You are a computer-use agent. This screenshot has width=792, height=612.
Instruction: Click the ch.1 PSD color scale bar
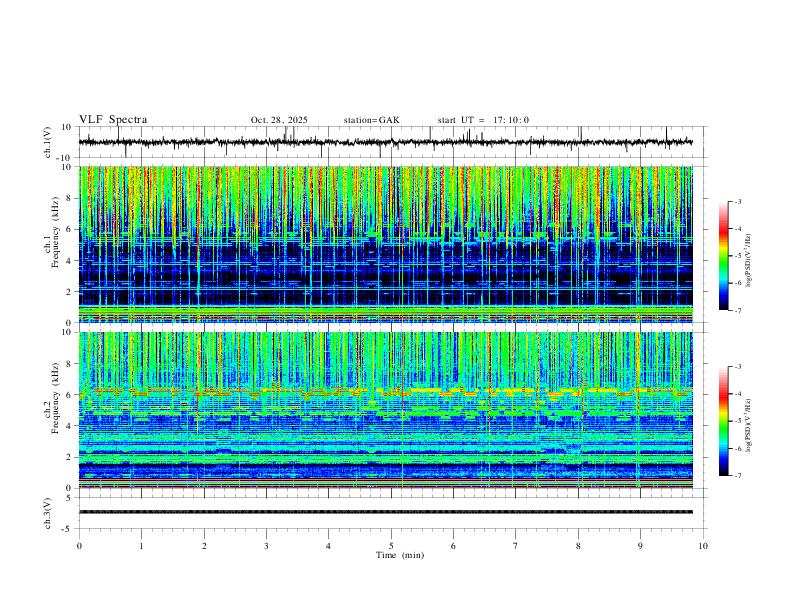coord(723,256)
